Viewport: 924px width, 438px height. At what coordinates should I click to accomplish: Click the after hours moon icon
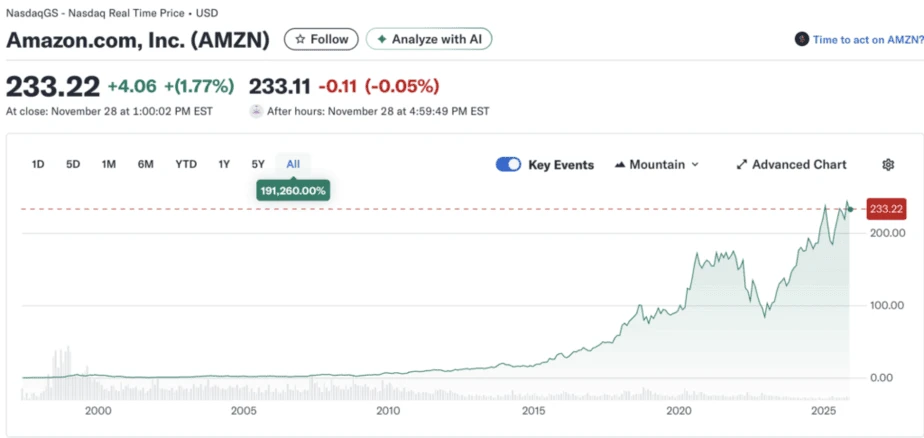[x=256, y=111]
